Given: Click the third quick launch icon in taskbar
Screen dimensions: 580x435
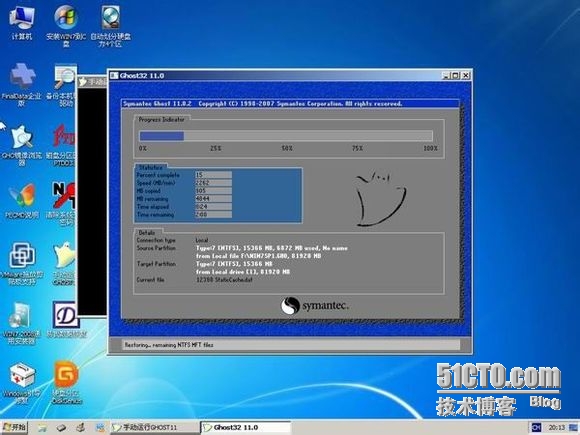Looking at the screenshot, I should point(80,428).
